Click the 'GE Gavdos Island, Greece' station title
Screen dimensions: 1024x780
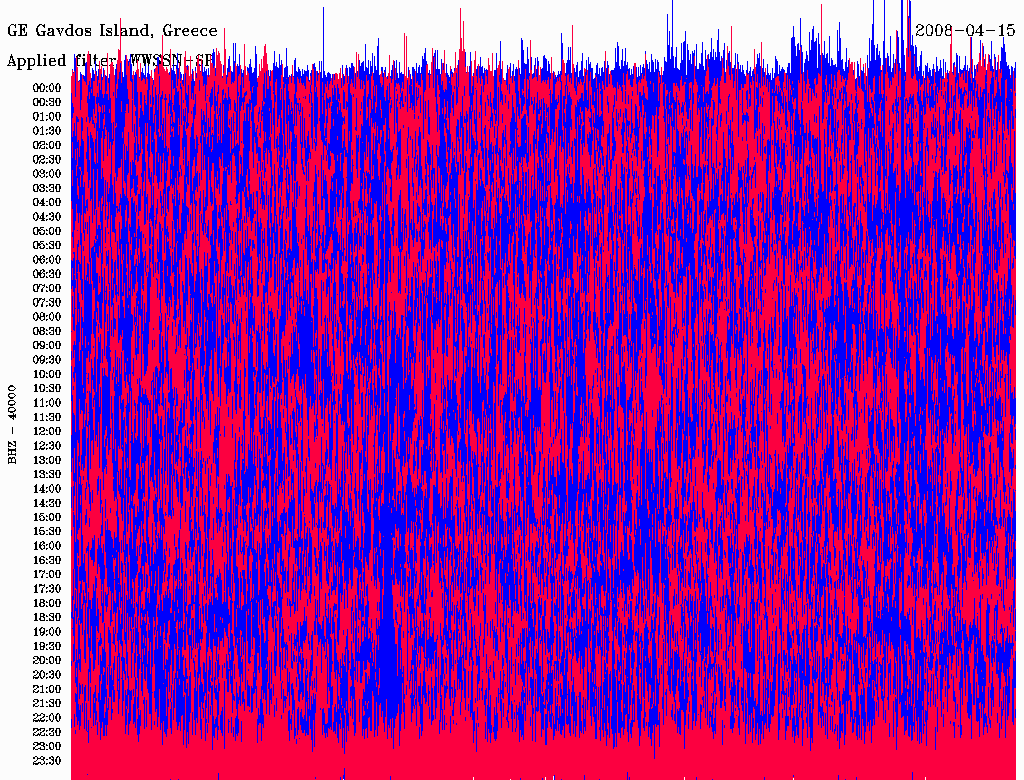[x=112, y=31]
